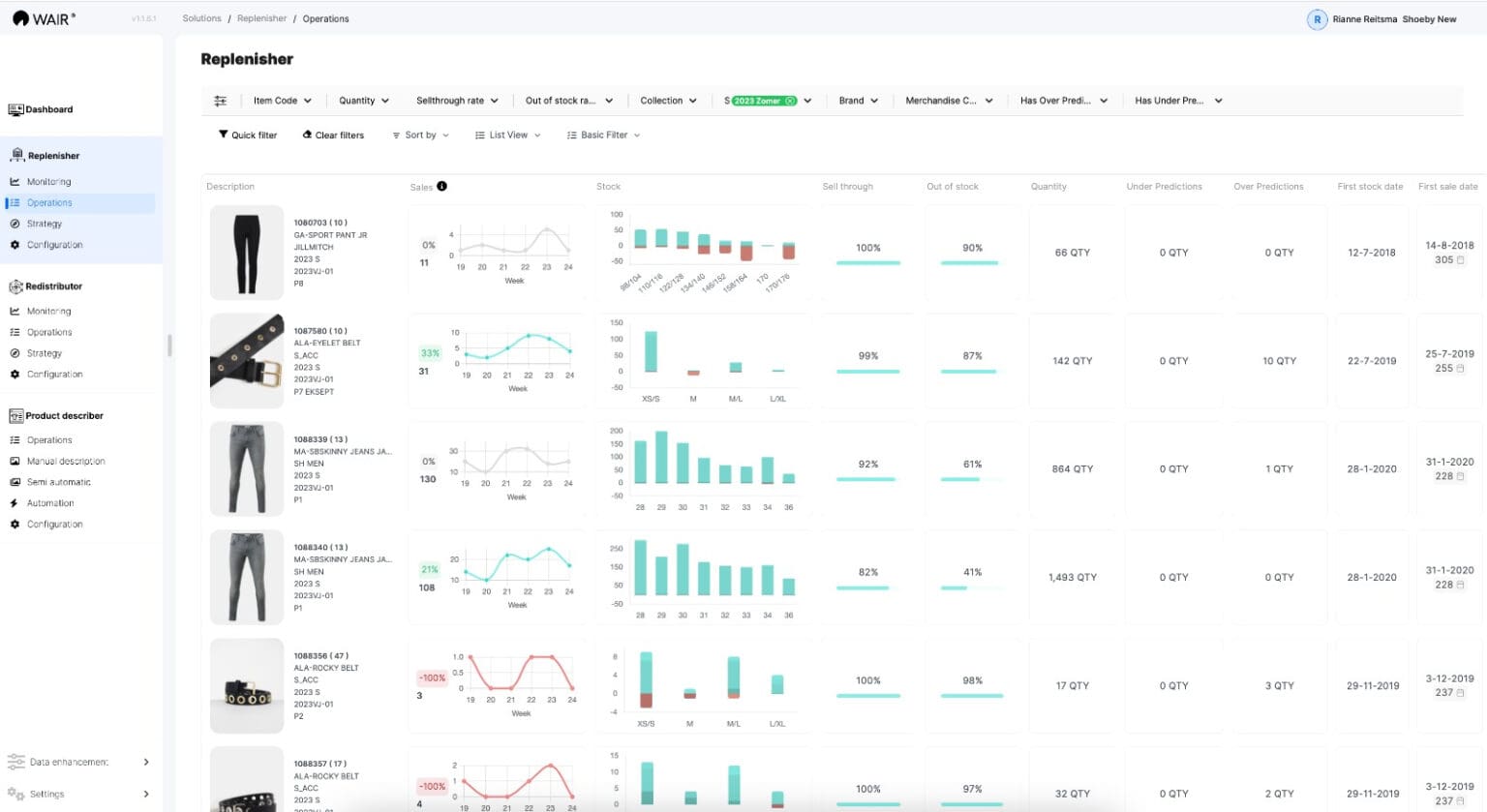Toggle the Quick filter option
1487x812 pixels.
point(247,135)
